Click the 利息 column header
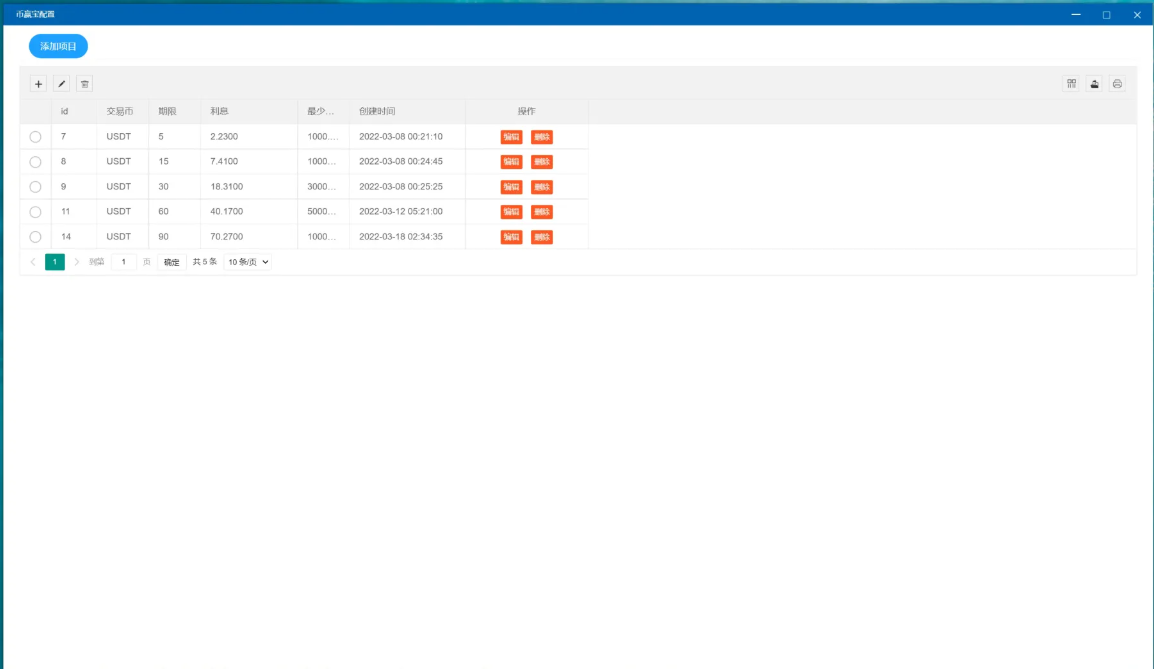Viewport: 1154px width, 669px height. [x=220, y=111]
